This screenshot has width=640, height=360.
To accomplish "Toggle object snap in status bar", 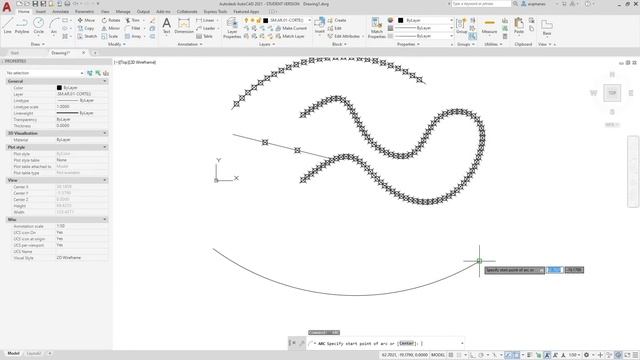I will 517,355.
